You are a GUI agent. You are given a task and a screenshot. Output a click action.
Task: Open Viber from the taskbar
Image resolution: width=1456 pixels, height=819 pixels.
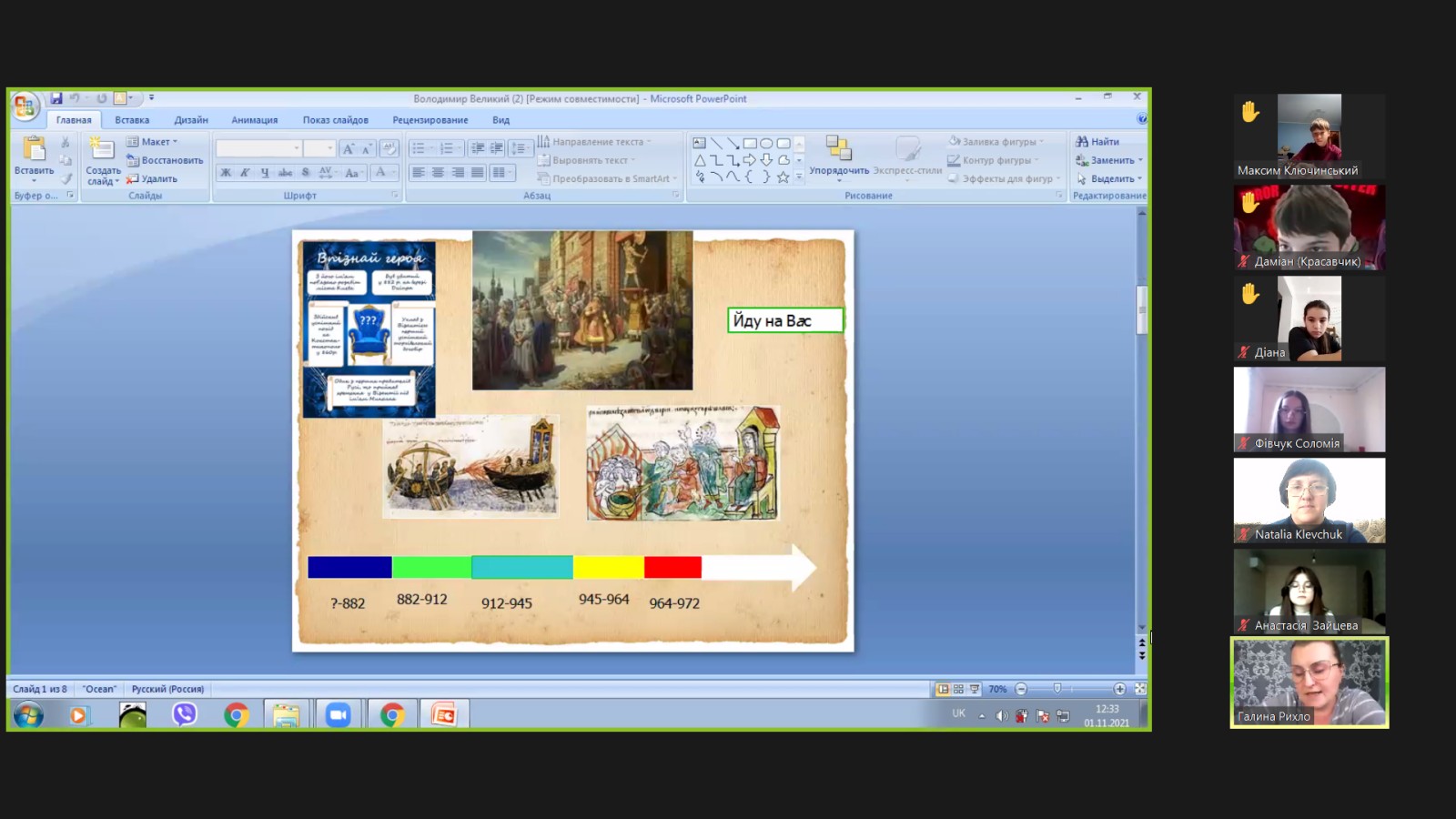click(x=185, y=715)
